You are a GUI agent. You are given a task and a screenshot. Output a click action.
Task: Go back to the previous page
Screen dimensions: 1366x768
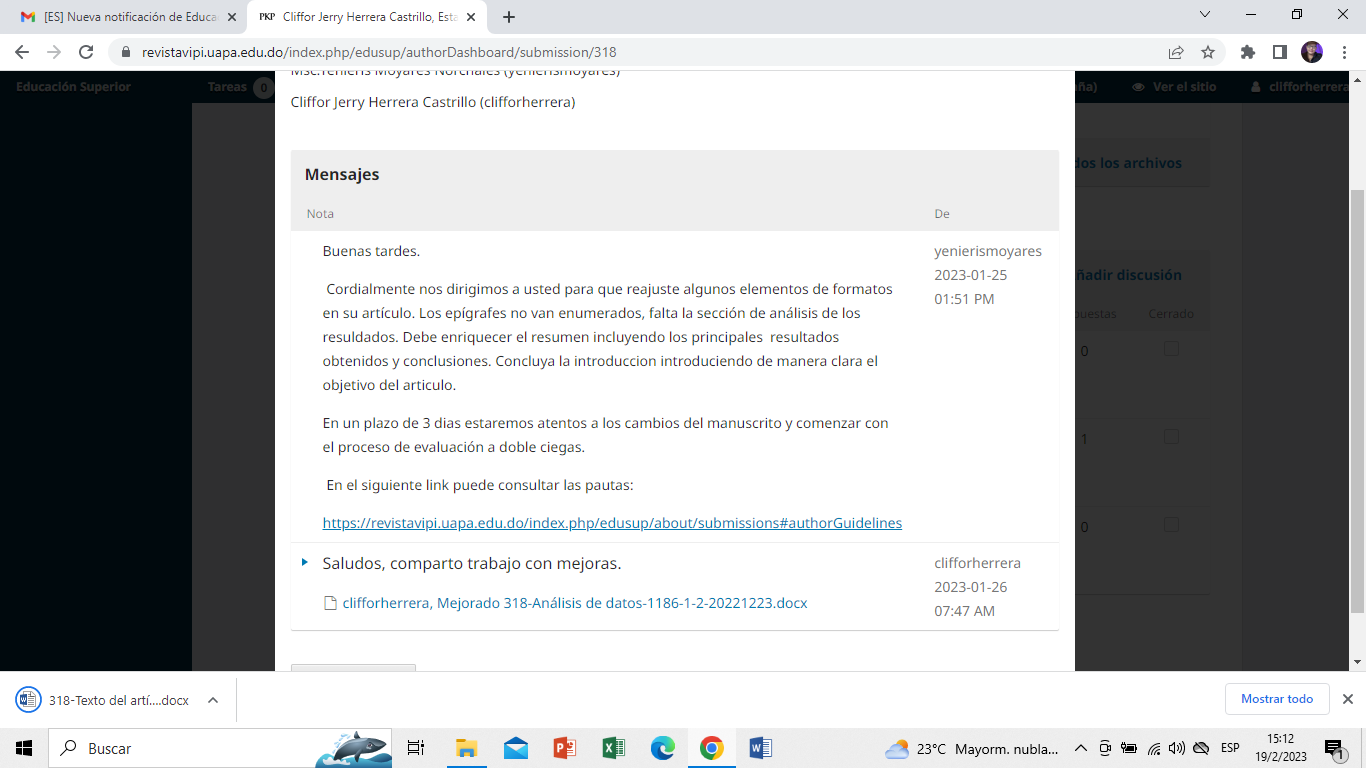click(x=22, y=52)
